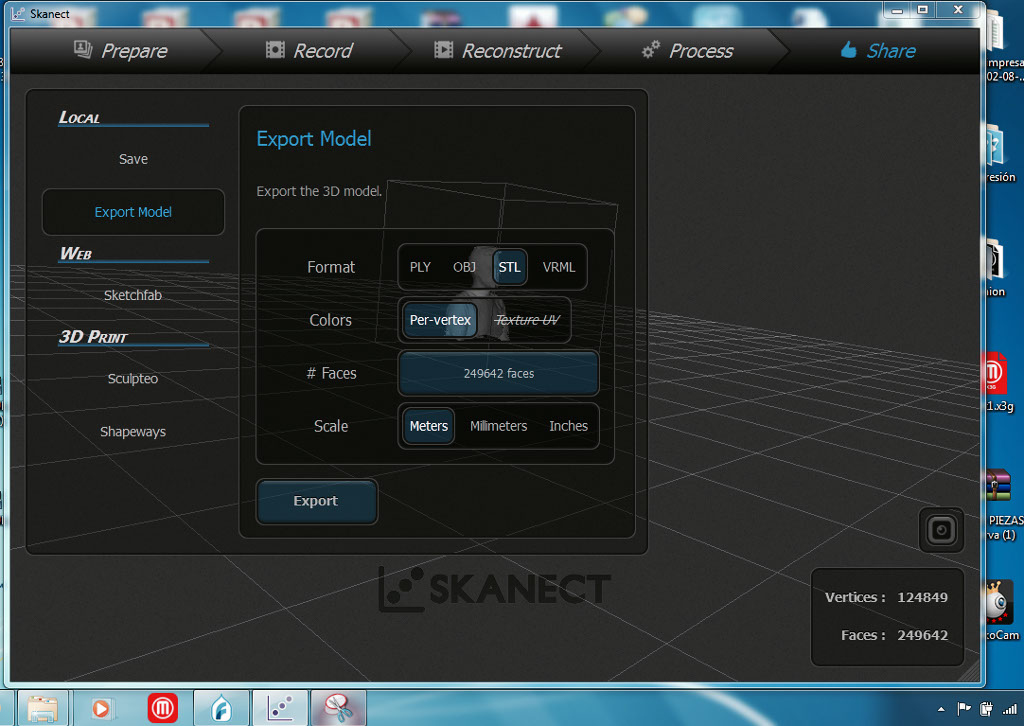Click the power plug tray icon

[986, 708]
